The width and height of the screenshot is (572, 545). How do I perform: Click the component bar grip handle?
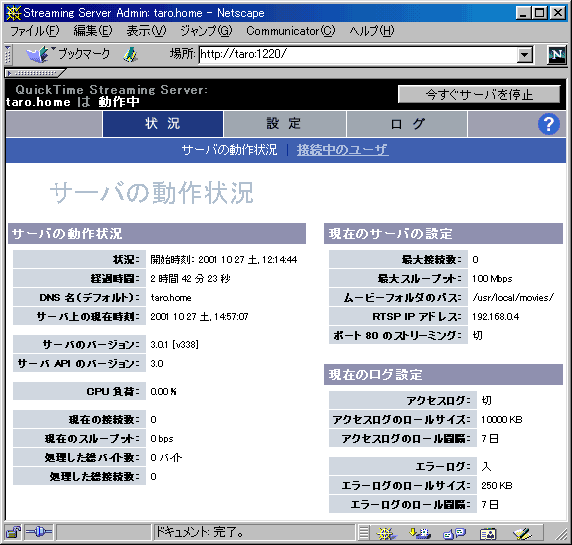click(x=364, y=533)
